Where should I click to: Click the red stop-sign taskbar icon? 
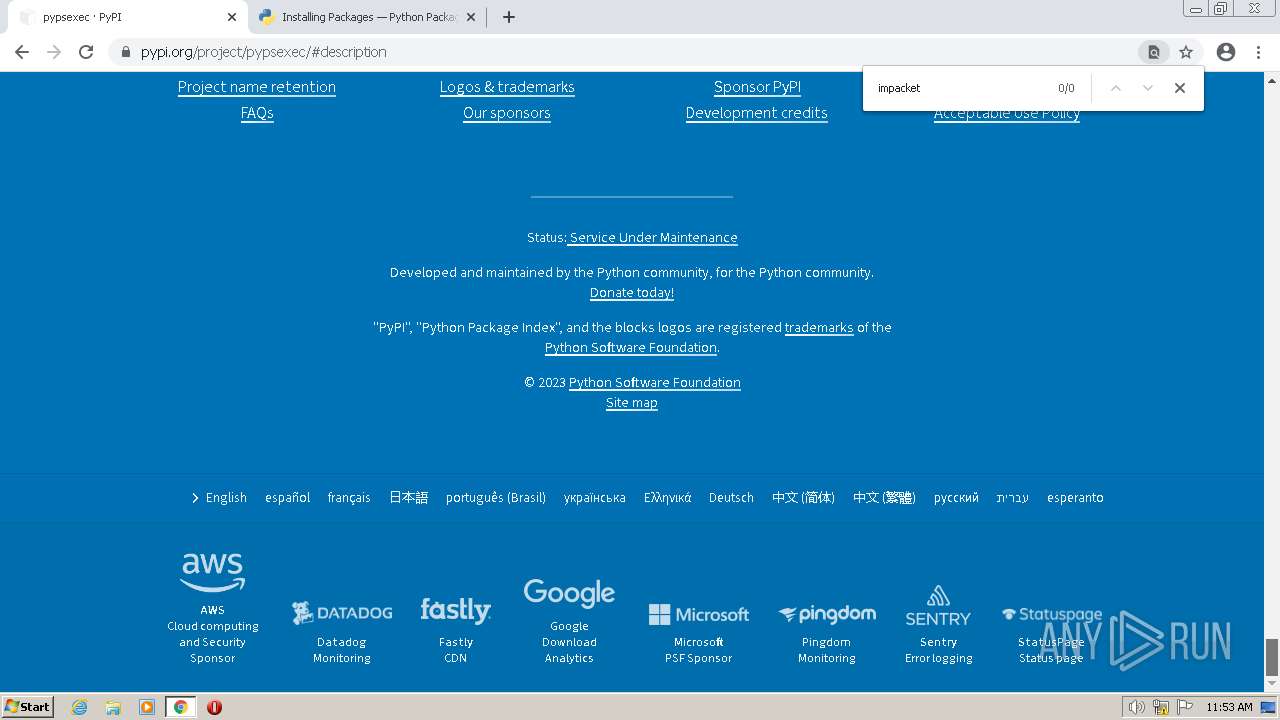click(214, 707)
